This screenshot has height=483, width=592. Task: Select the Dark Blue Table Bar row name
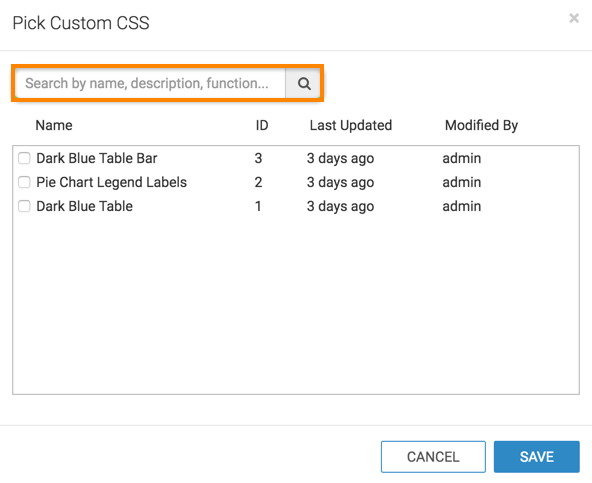(x=97, y=158)
